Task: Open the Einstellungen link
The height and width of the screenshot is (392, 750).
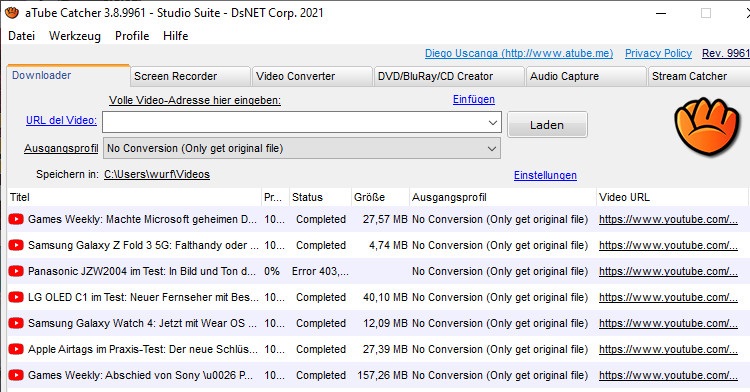Action: 545,175
